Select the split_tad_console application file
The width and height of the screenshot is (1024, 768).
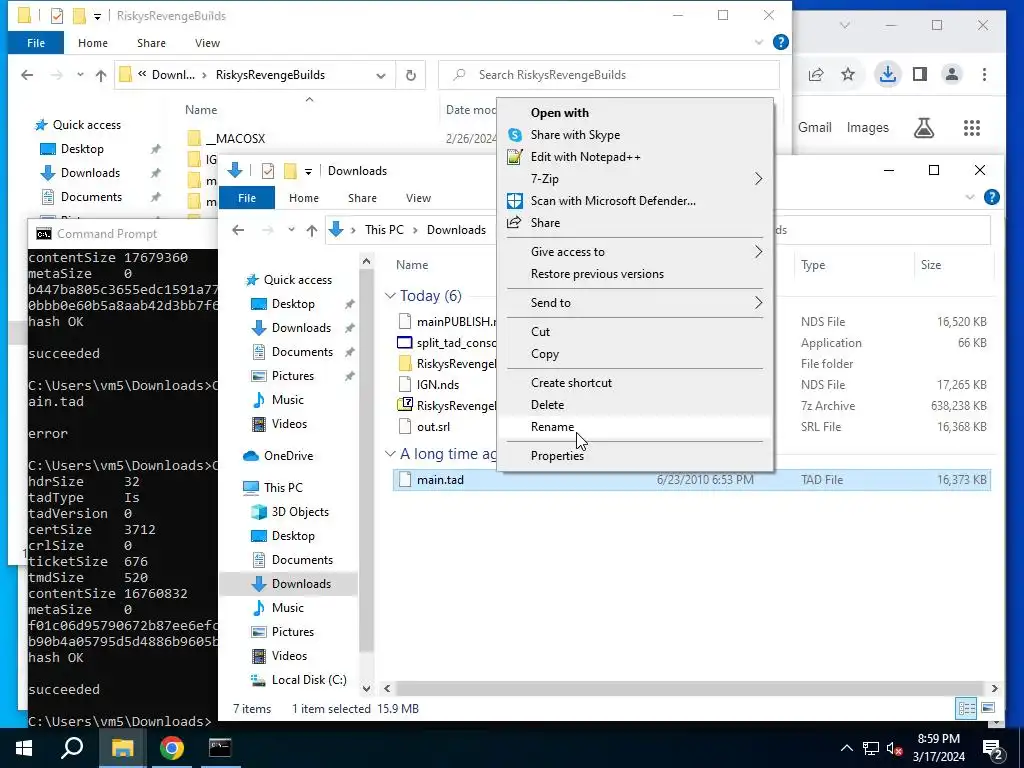coord(456,343)
